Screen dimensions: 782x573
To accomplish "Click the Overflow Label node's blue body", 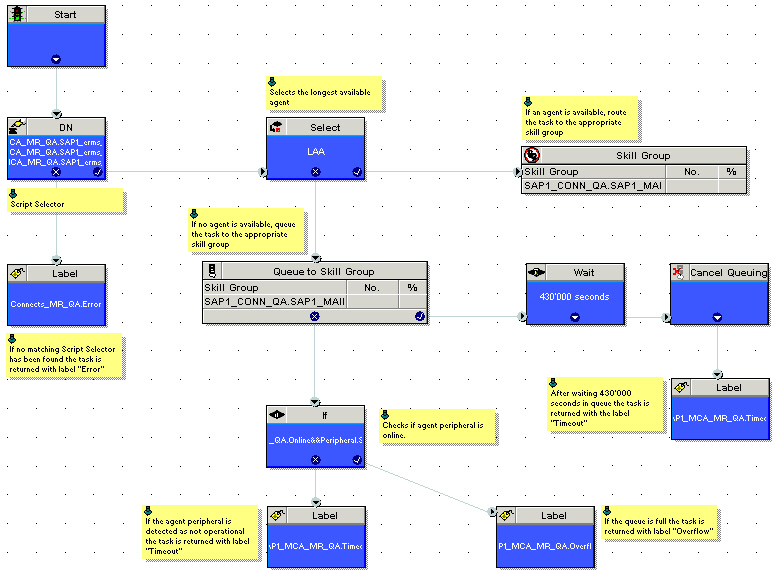I will tap(545, 546).
